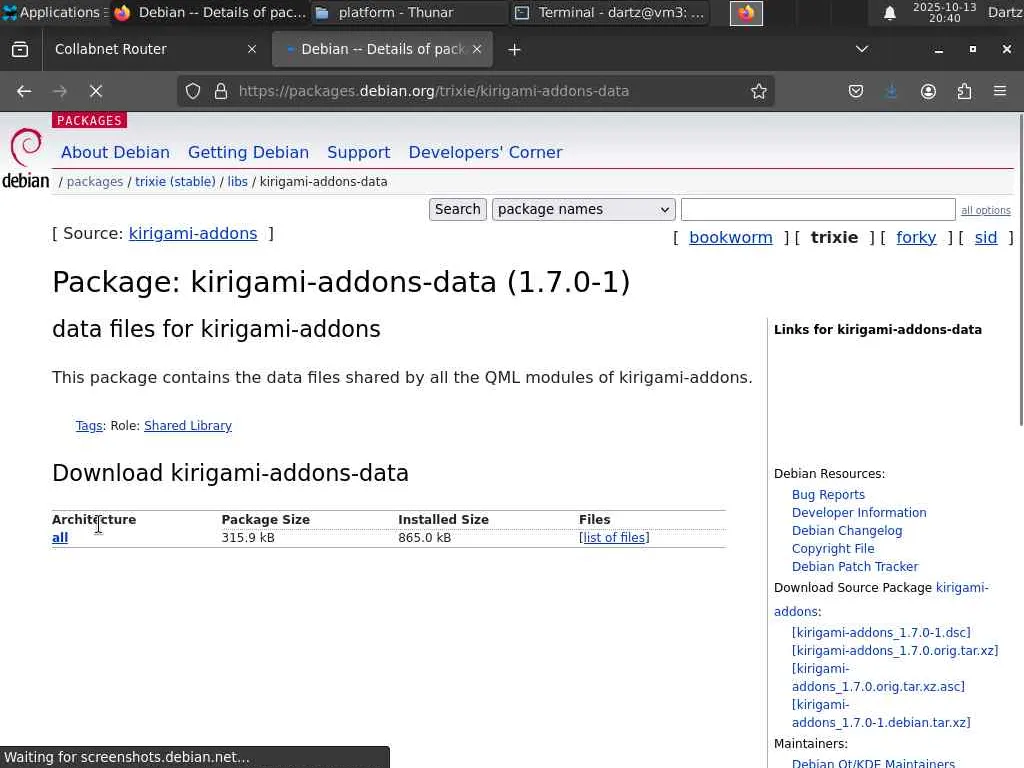1024x768 pixels.
Task: Show the downloads panel
Action: 891,91
